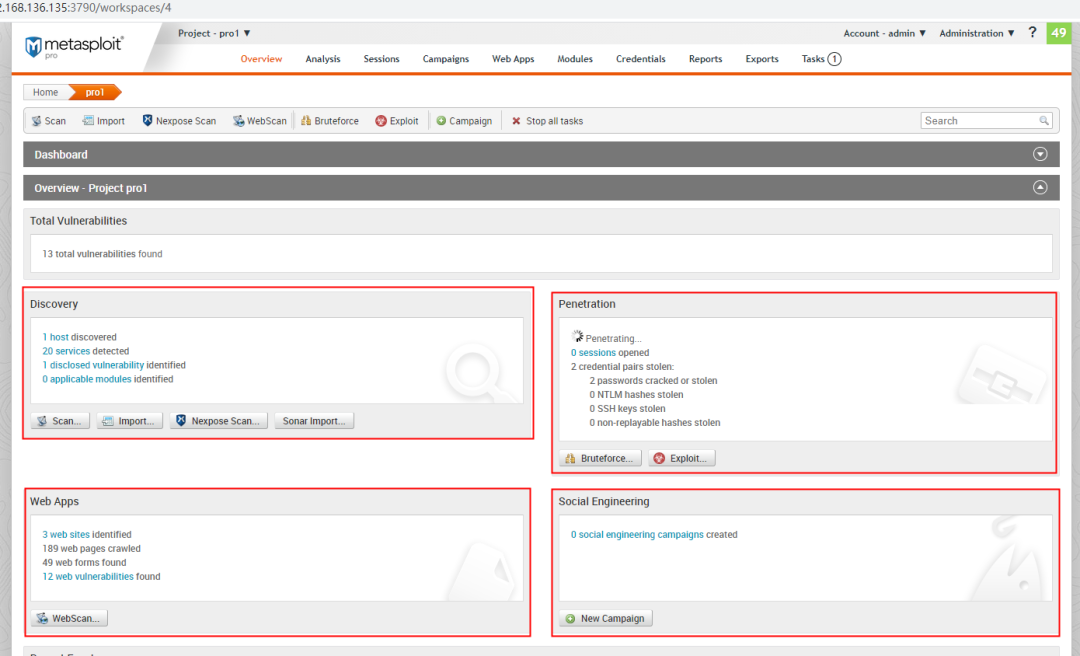Open the 12 web vulnerabilities link
The height and width of the screenshot is (656, 1080).
tap(87, 577)
